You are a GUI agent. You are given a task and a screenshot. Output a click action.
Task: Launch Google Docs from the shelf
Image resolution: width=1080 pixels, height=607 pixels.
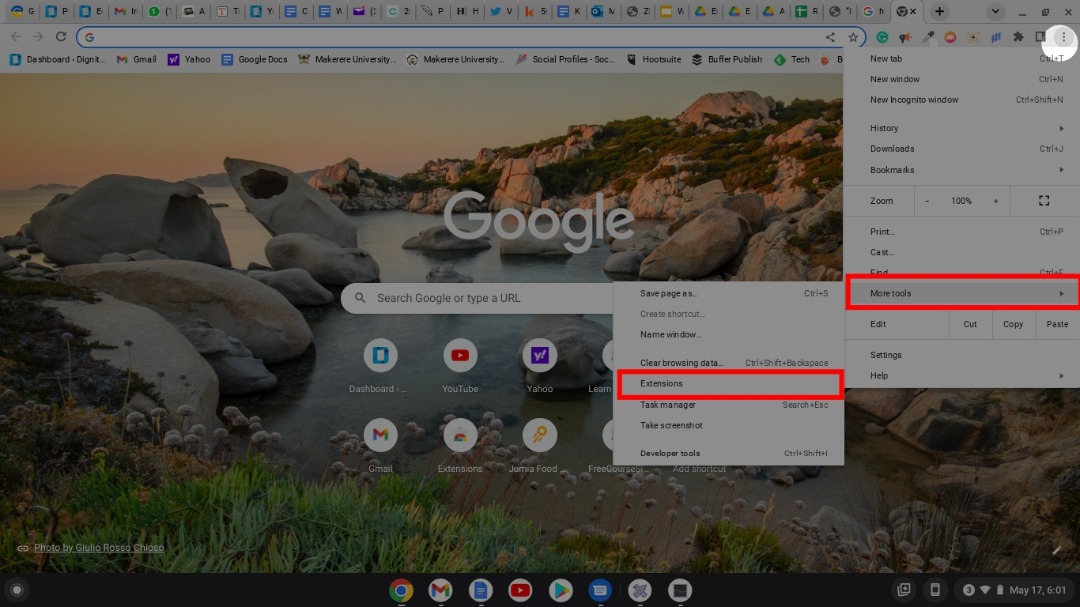(x=481, y=590)
